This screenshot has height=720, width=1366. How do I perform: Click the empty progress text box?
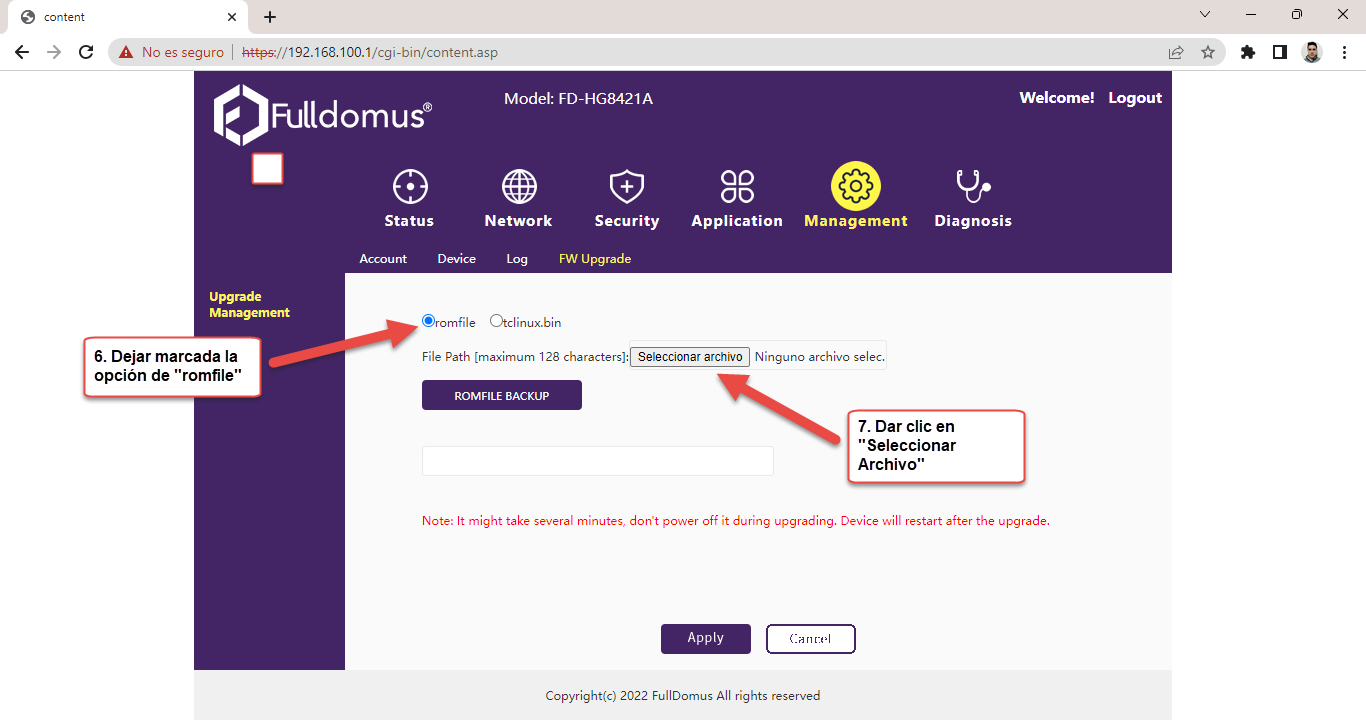(598, 461)
